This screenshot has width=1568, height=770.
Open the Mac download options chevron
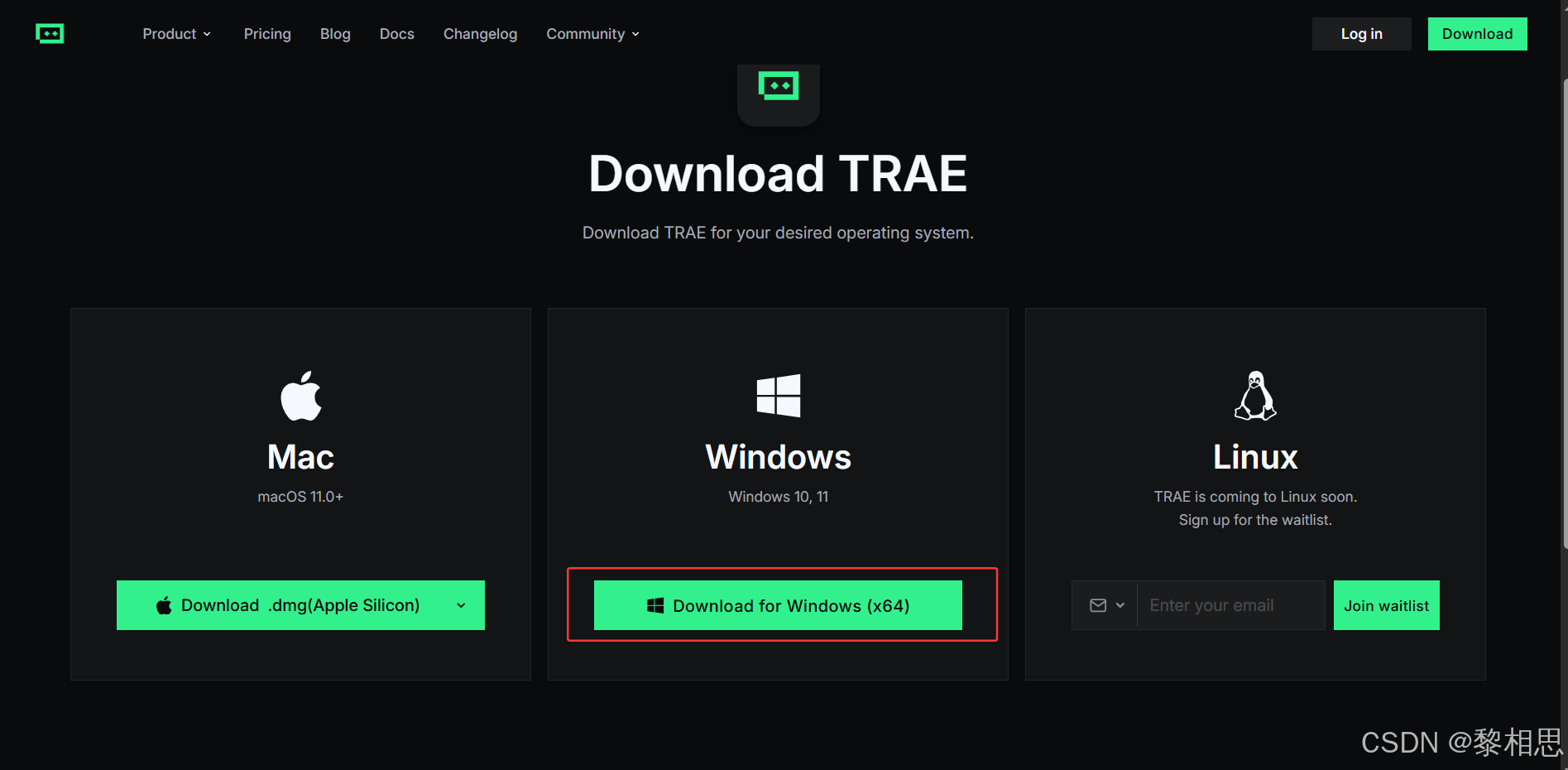click(461, 605)
